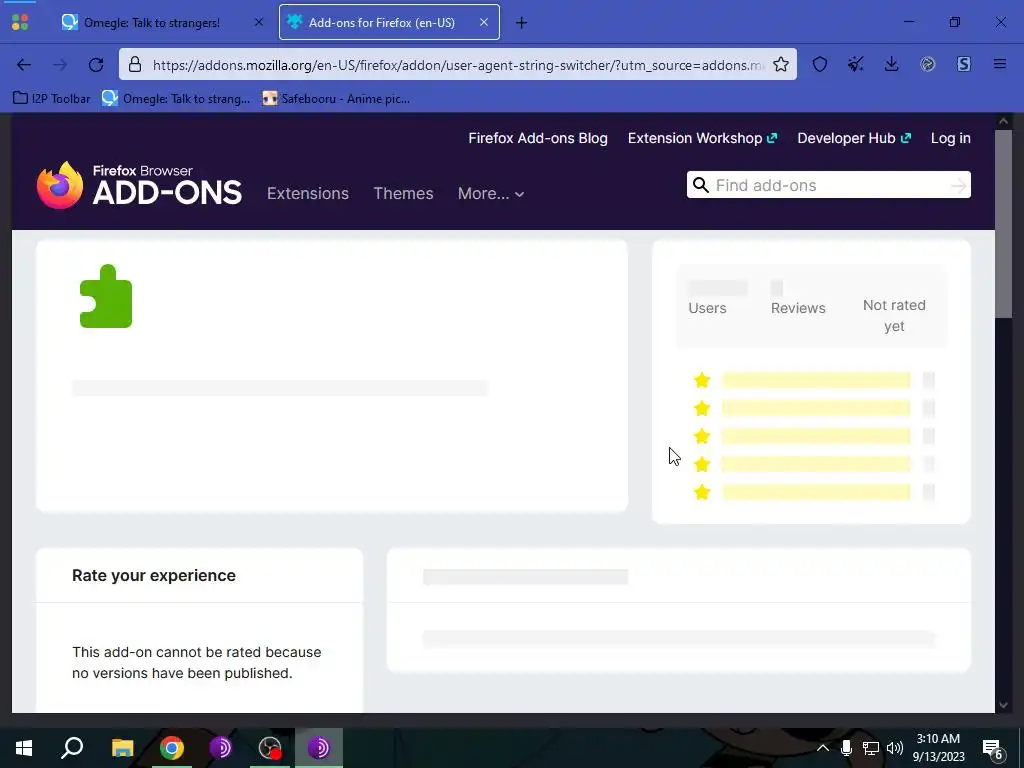Image resolution: width=1024 pixels, height=768 pixels.
Task: Click Log in
Action: pyautogui.click(x=950, y=138)
